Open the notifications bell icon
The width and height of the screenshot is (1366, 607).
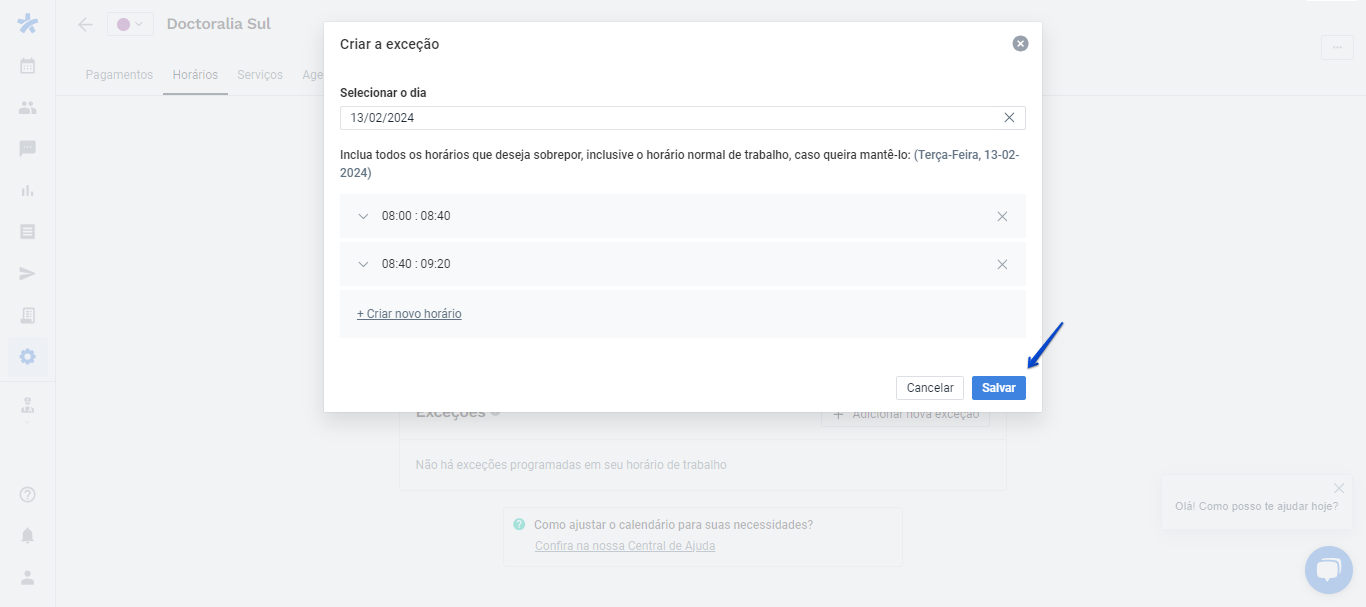[x=28, y=535]
